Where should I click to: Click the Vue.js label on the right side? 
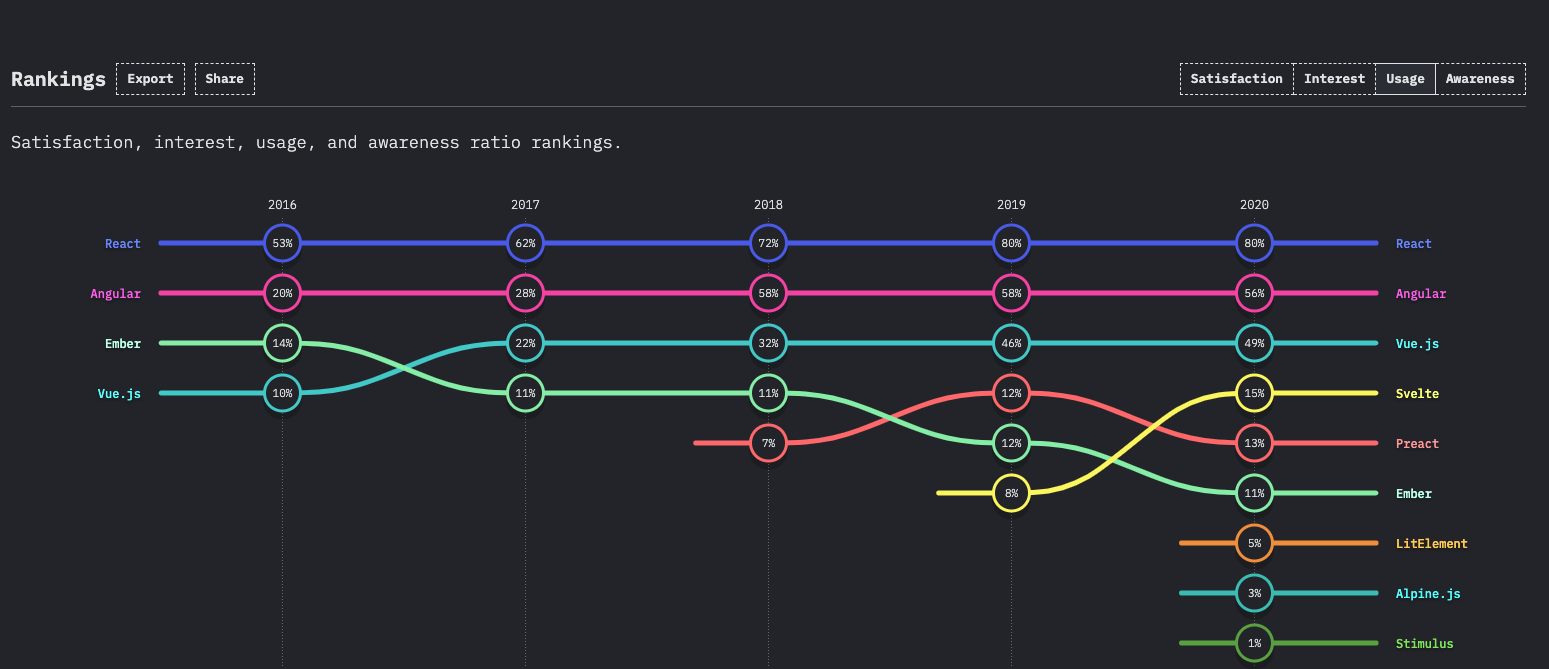[x=1417, y=343]
